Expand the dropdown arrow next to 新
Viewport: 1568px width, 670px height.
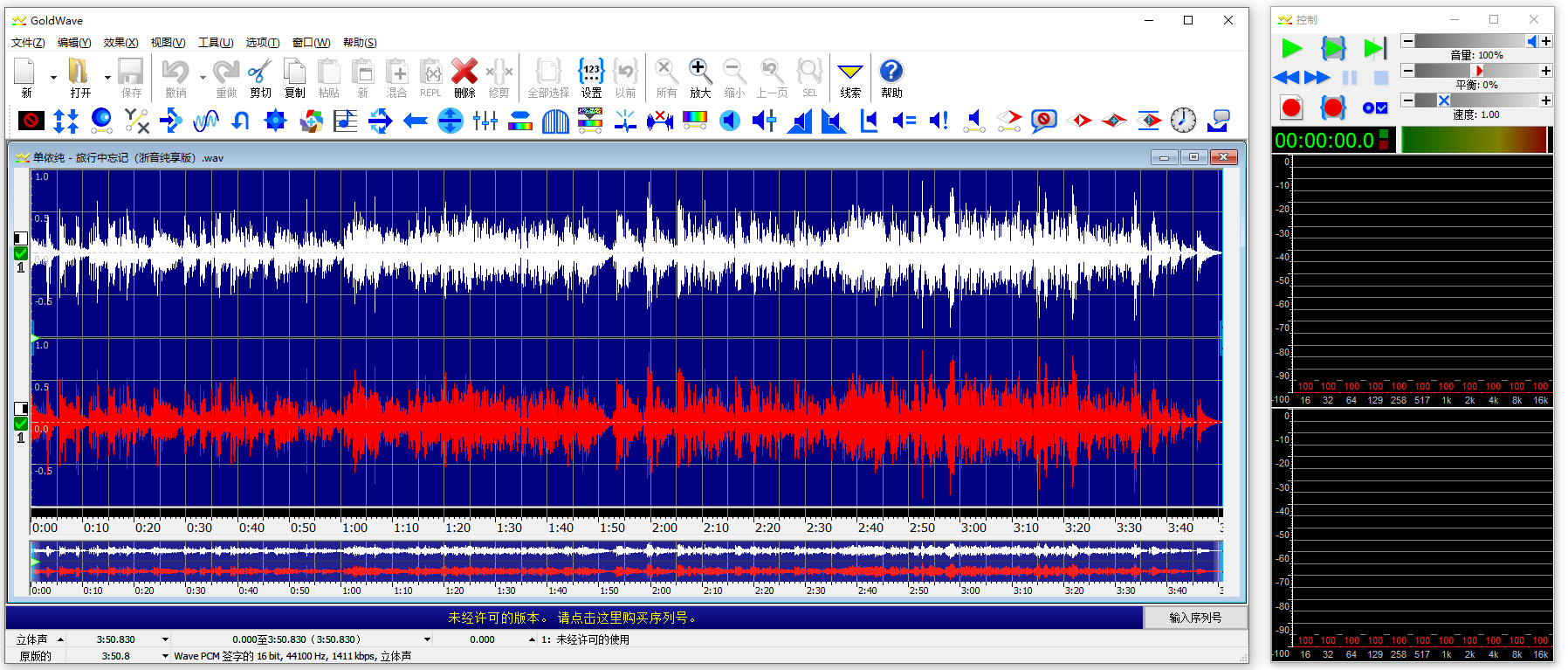(x=53, y=77)
